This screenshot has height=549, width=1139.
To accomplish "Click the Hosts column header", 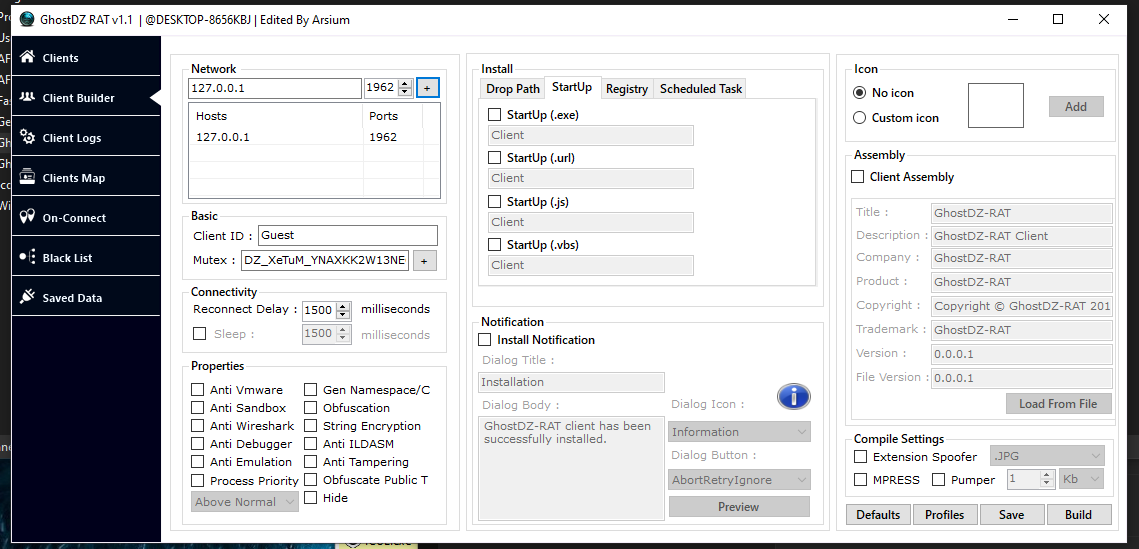I will [276, 116].
